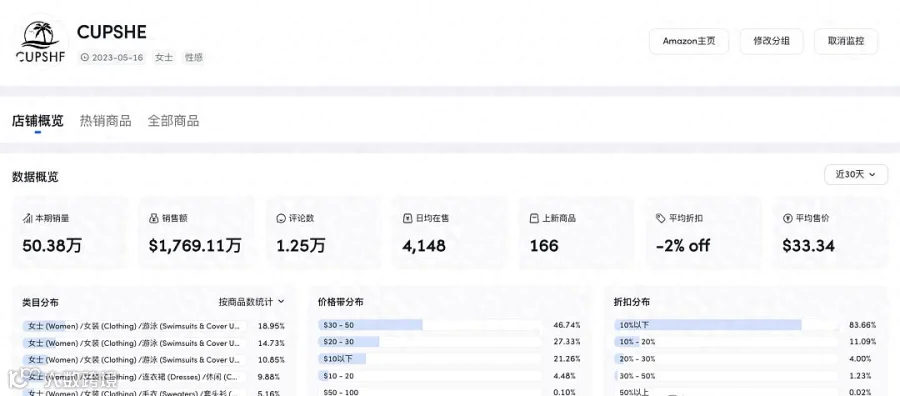This screenshot has height=396, width=900.
Task: Click the new products icon
Action: [x=534, y=219]
